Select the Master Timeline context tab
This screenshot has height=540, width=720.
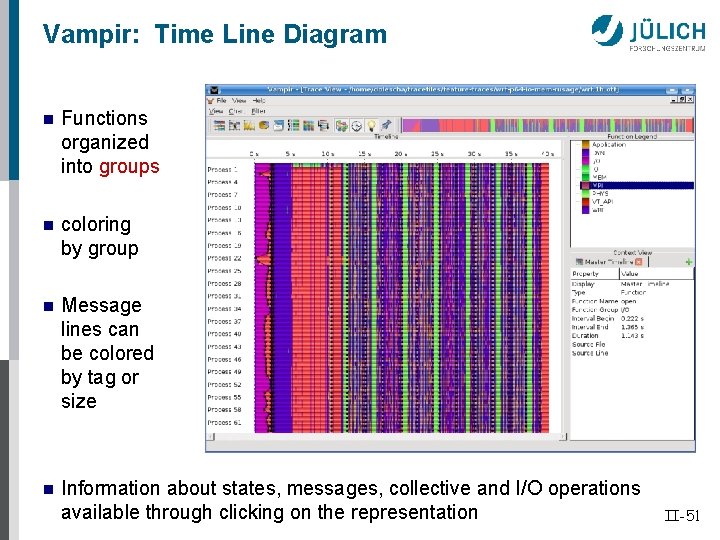(608, 262)
